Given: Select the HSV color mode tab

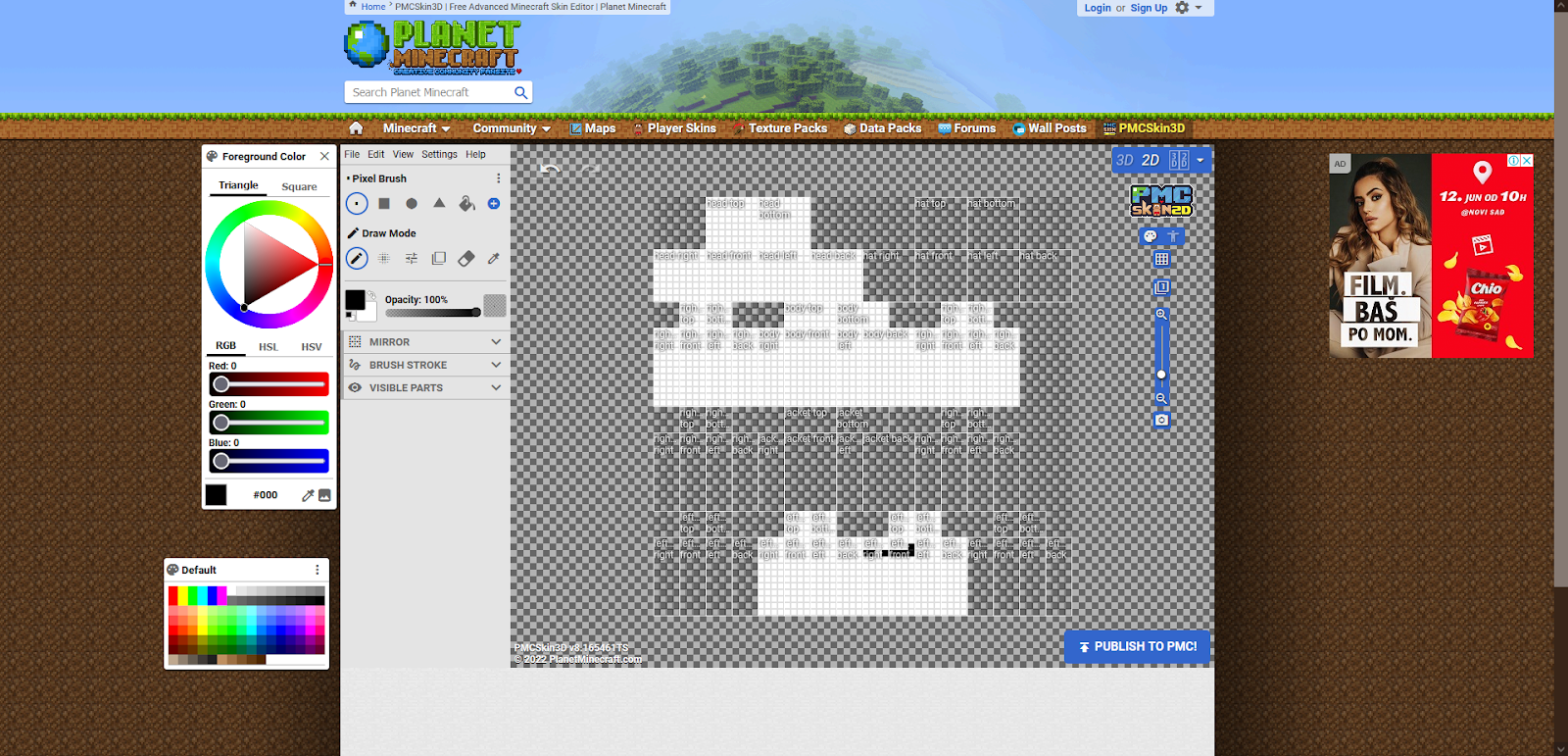Looking at the screenshot, I should coord(312,347).
